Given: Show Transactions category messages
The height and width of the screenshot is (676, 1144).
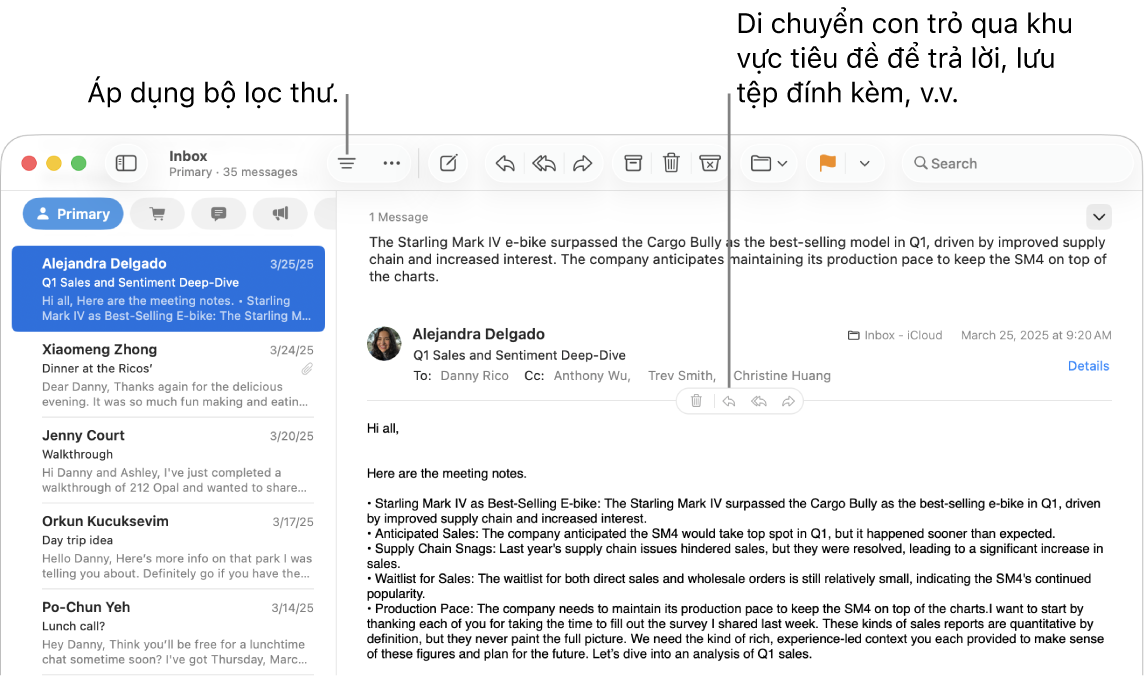Looking at the screenshot, I should 157,213.
